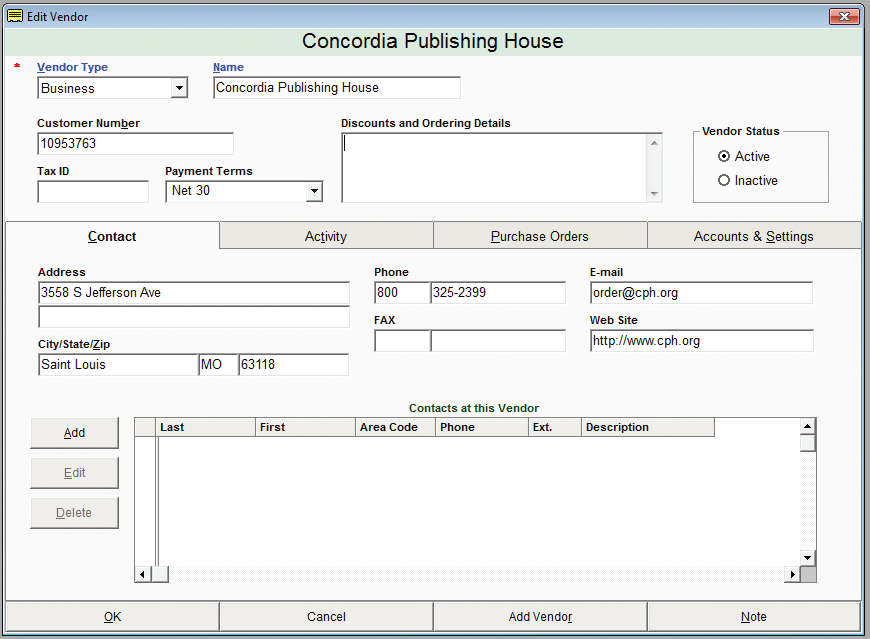Image resolution: width=870 pixels, height=639 pixels.
Task: Select the Active vendor status
Action: coord(725,157)
